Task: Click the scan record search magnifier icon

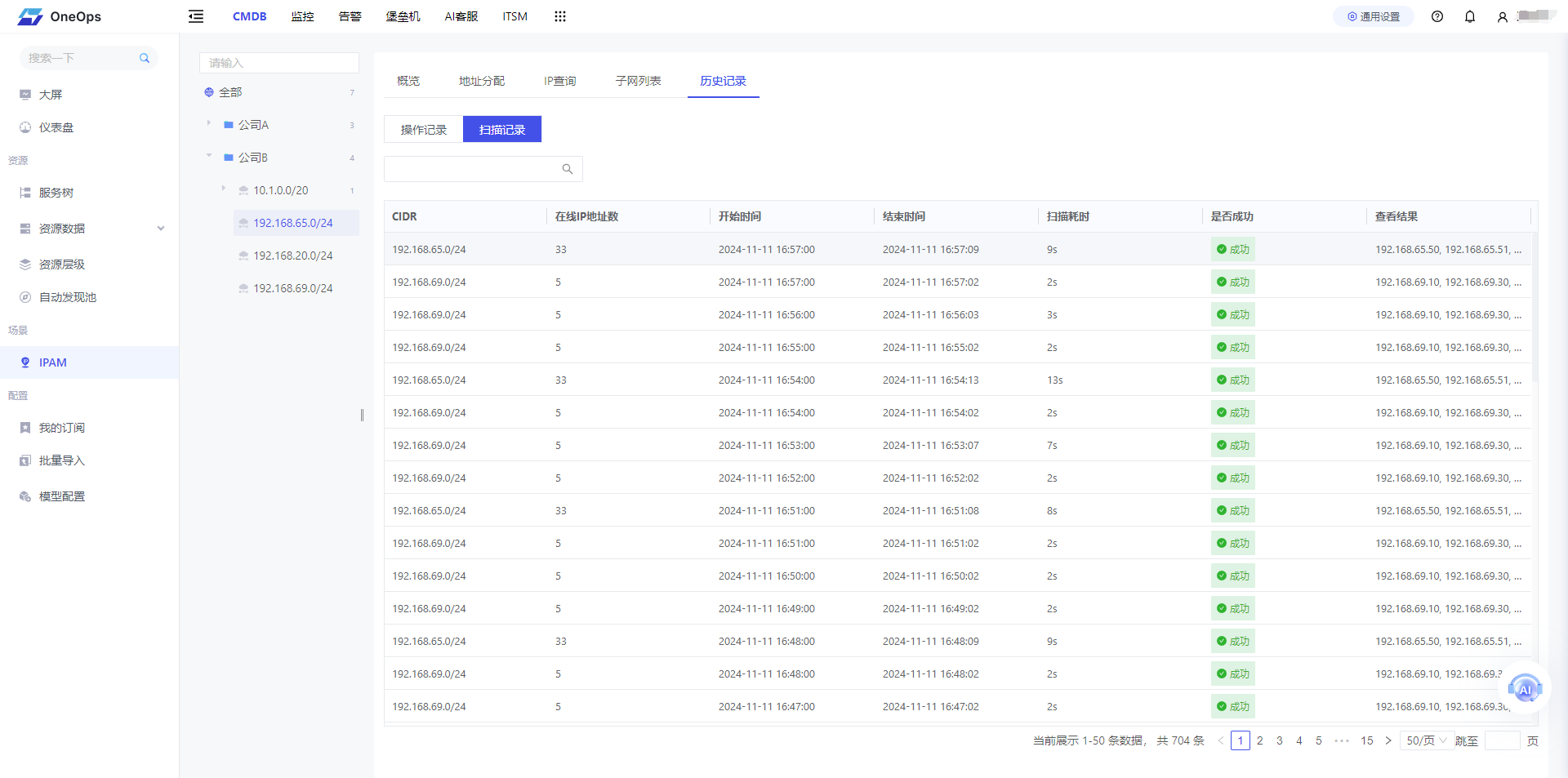Action: tap(568, 169)
